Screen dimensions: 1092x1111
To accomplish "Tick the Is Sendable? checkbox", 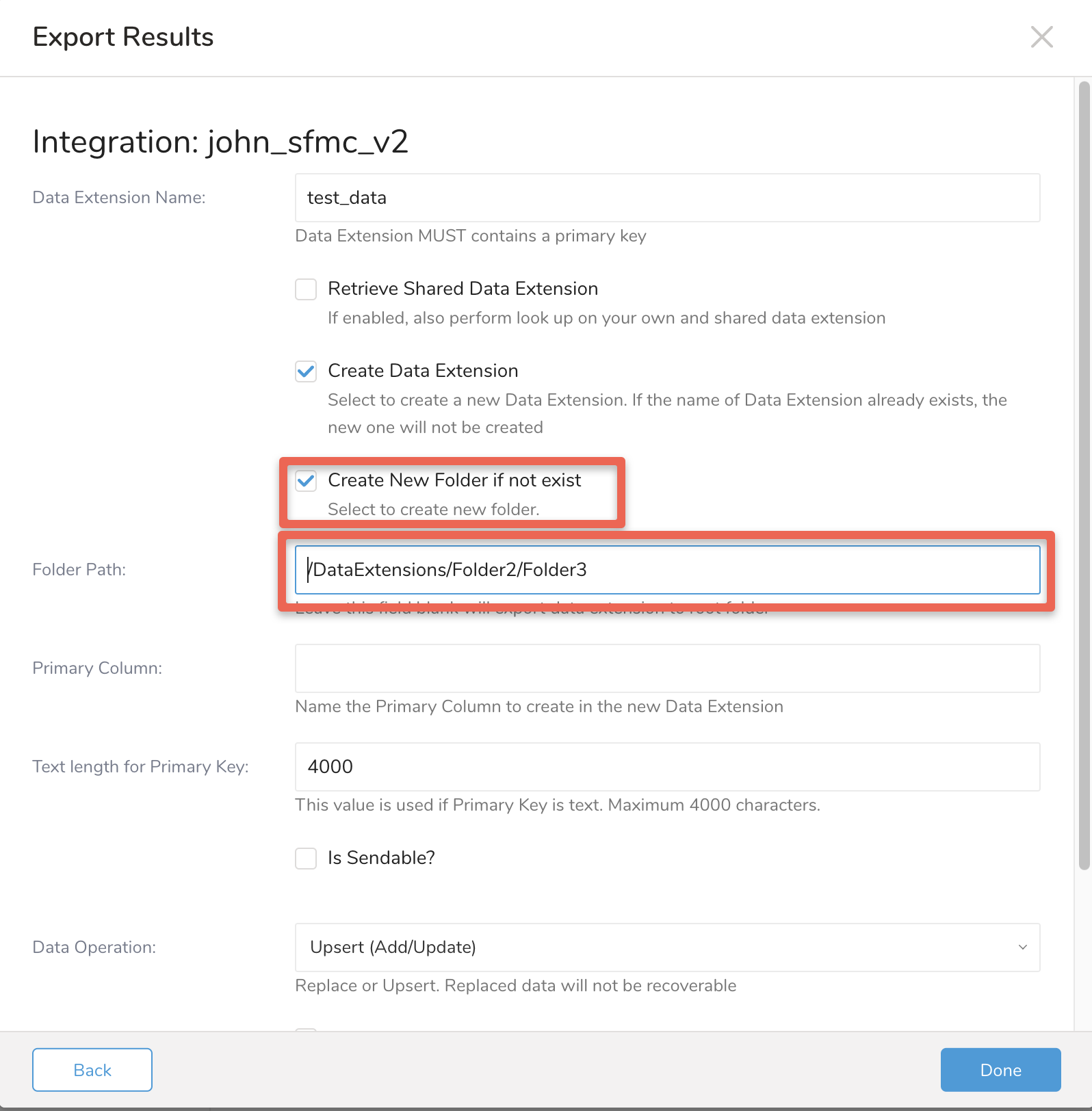I will tap(306, 859).
